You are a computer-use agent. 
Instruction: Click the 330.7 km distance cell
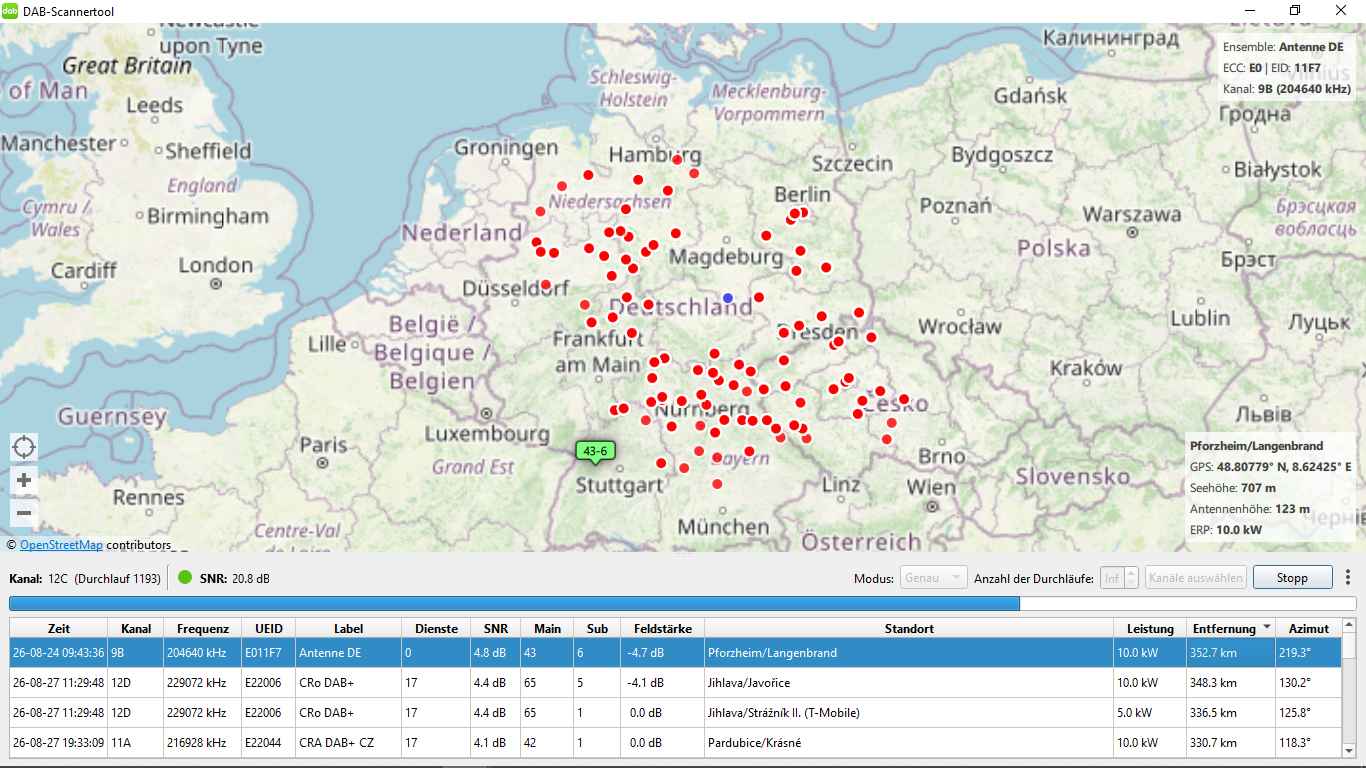1231,743
